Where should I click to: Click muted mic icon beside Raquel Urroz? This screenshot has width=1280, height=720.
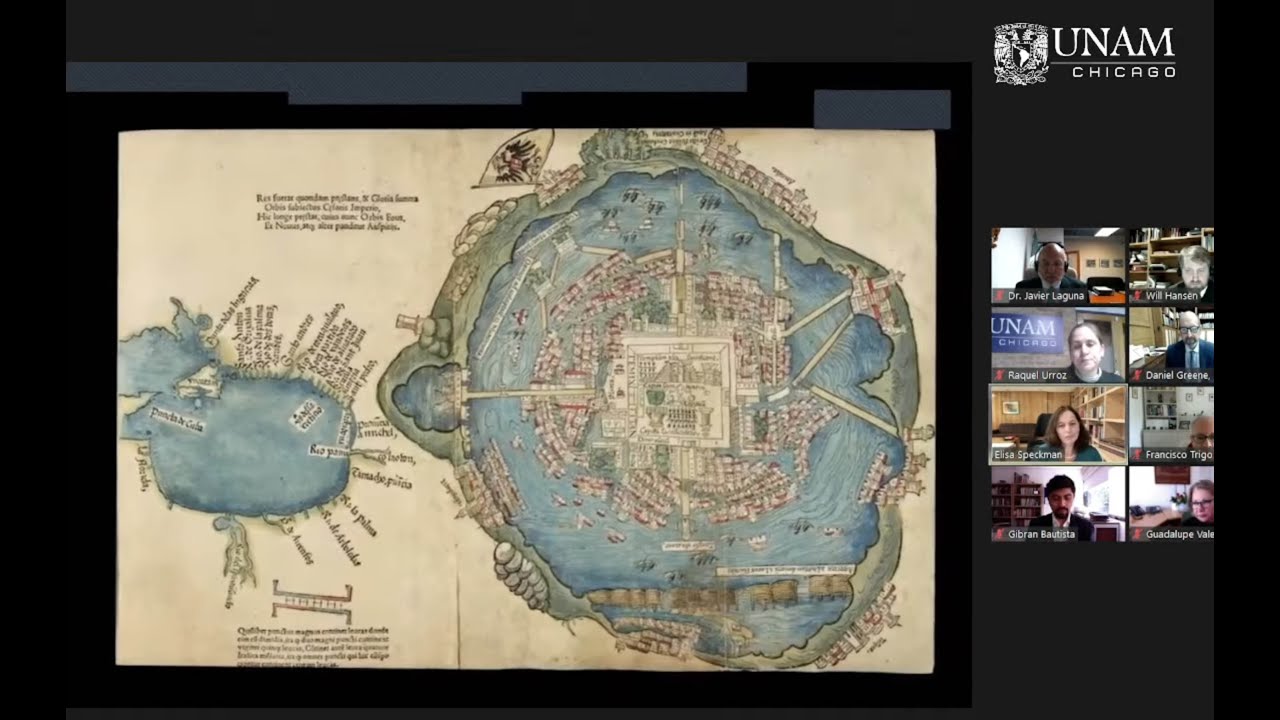pyautogui.click(x=997, y=375)
